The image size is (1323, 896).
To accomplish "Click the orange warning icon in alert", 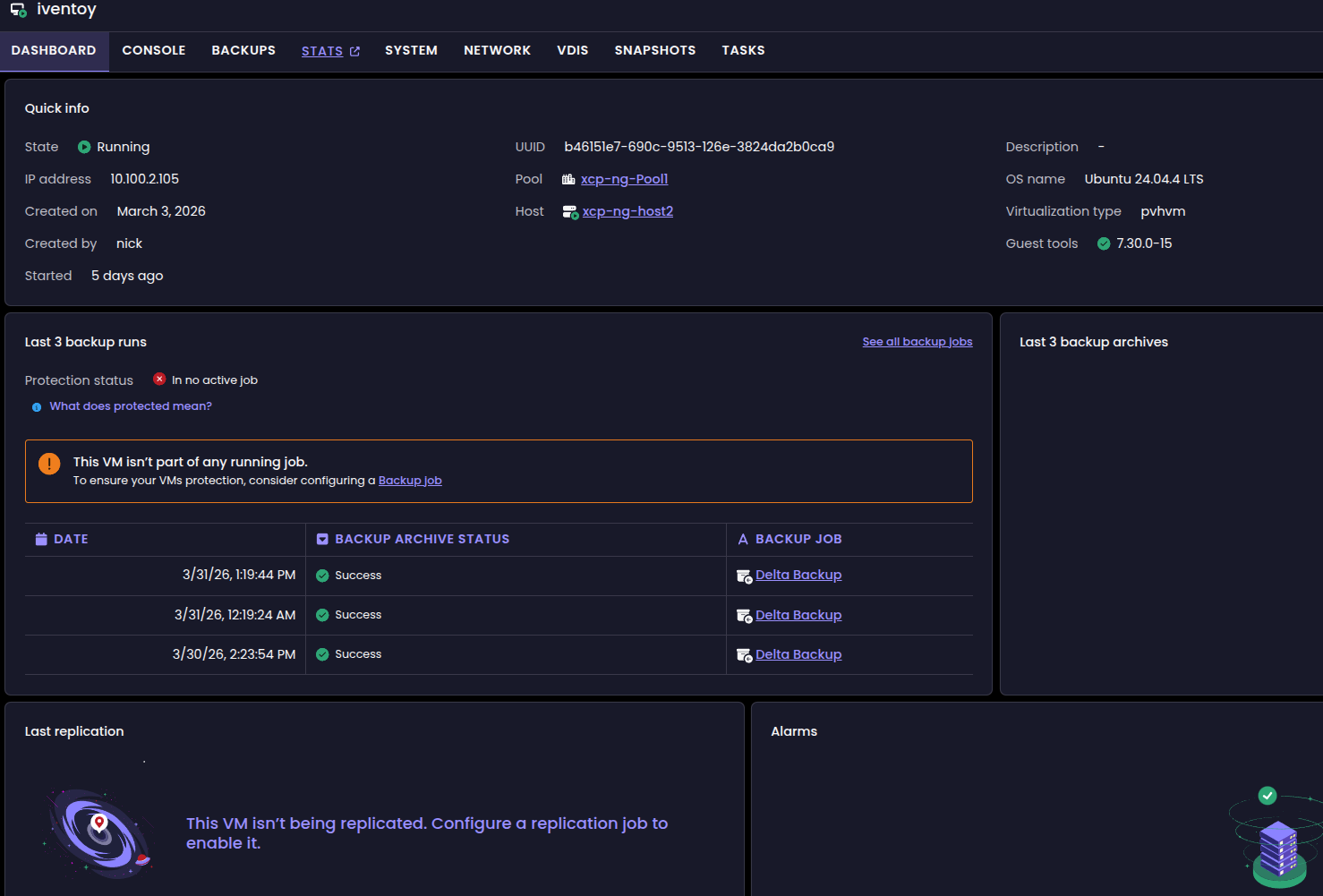I will tap(49, 464).
